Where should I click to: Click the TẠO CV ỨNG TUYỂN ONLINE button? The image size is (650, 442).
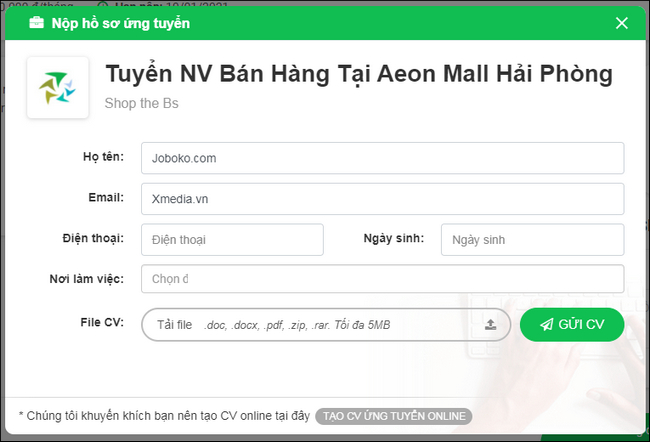point(393,416)
